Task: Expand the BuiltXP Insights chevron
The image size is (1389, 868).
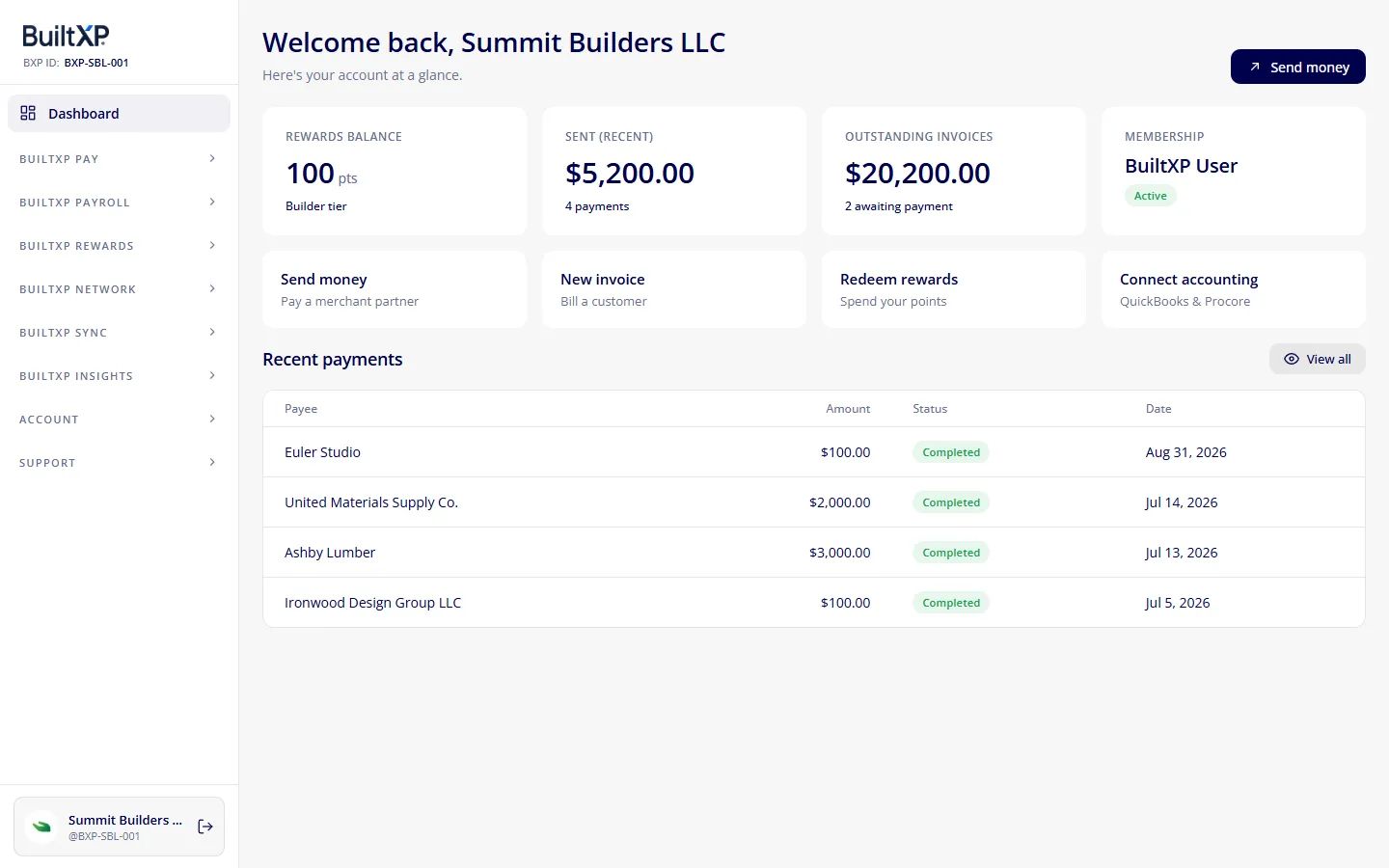Action: [212, 375]
